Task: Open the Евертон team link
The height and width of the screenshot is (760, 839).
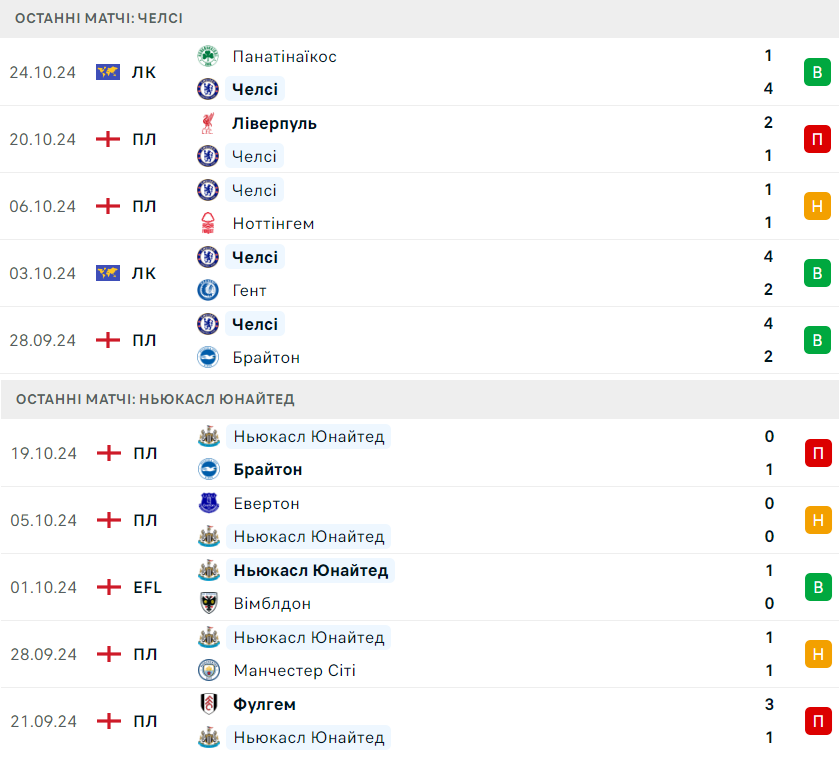Action: 266,503
